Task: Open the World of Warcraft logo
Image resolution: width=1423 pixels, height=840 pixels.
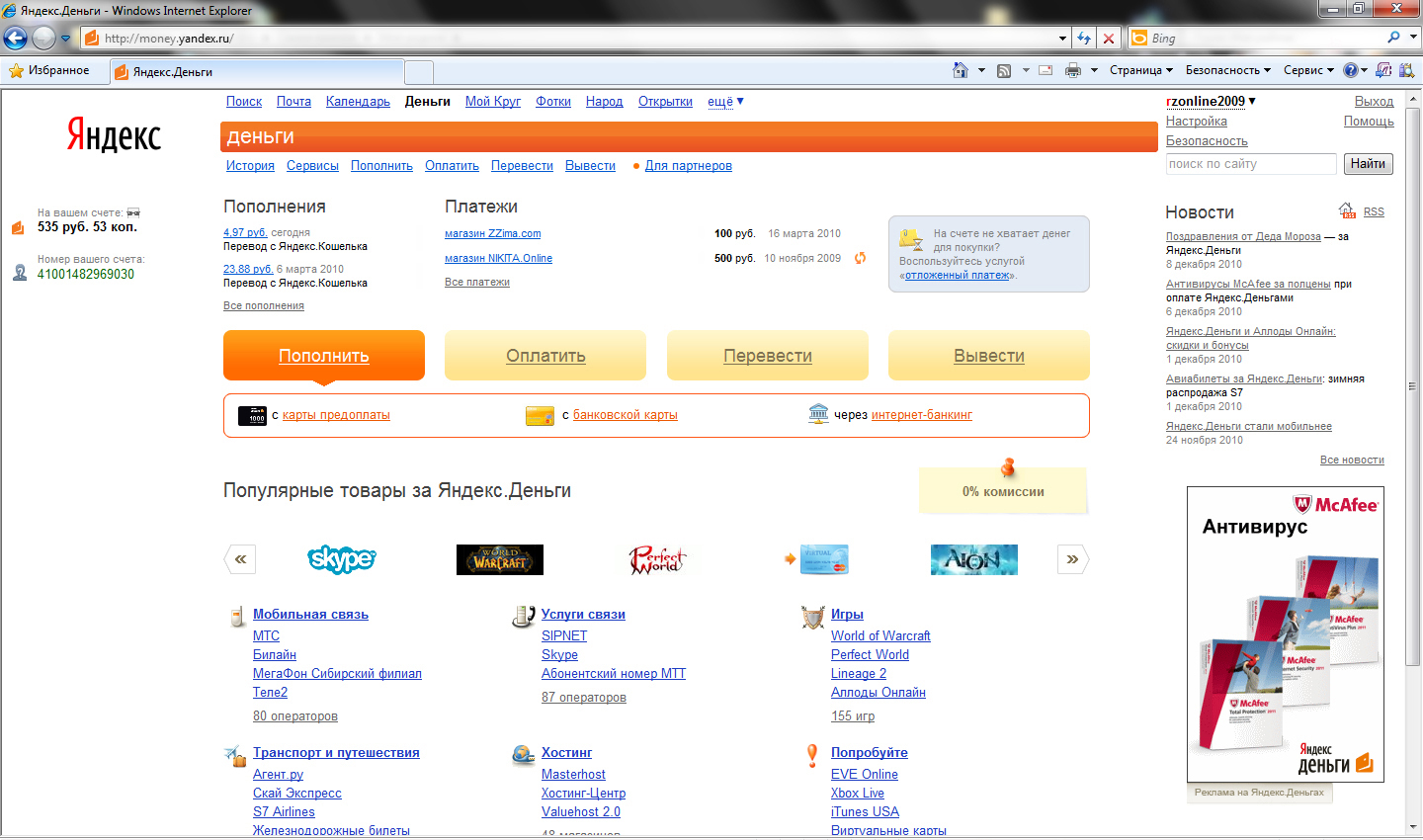Action: click(500, 559)
